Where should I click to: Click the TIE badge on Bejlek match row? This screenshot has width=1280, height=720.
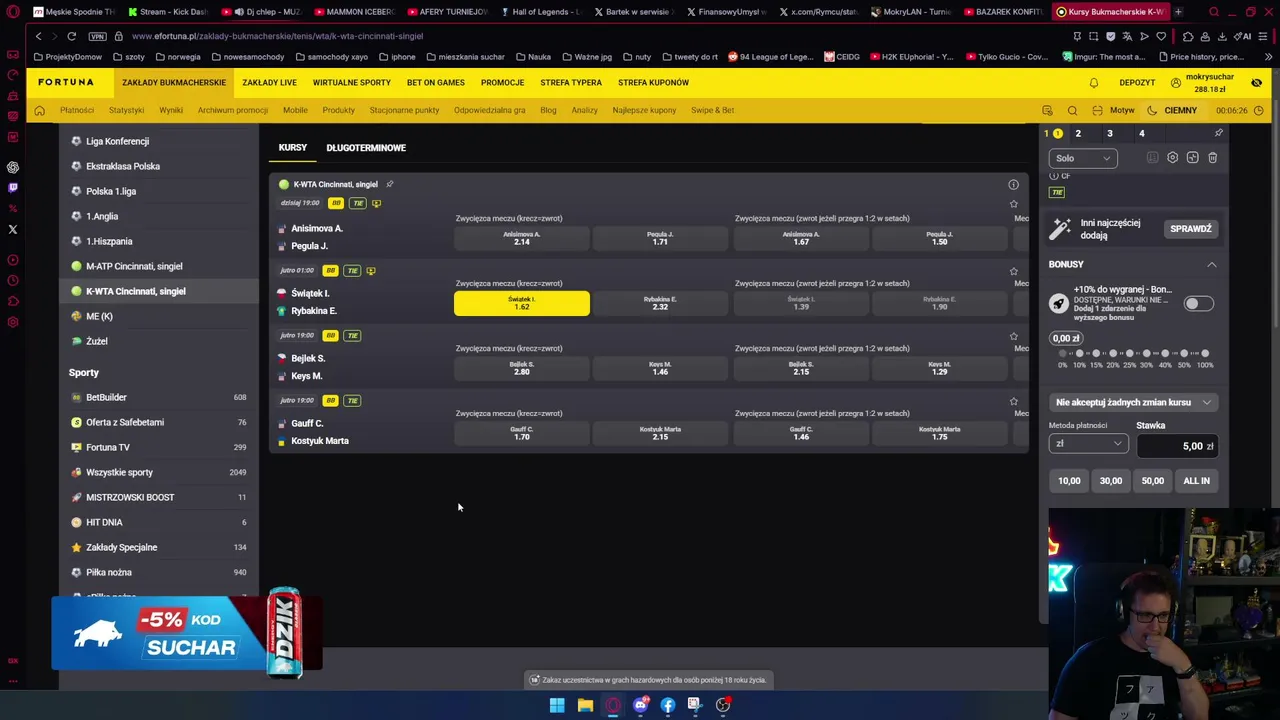tap(352, 335)
